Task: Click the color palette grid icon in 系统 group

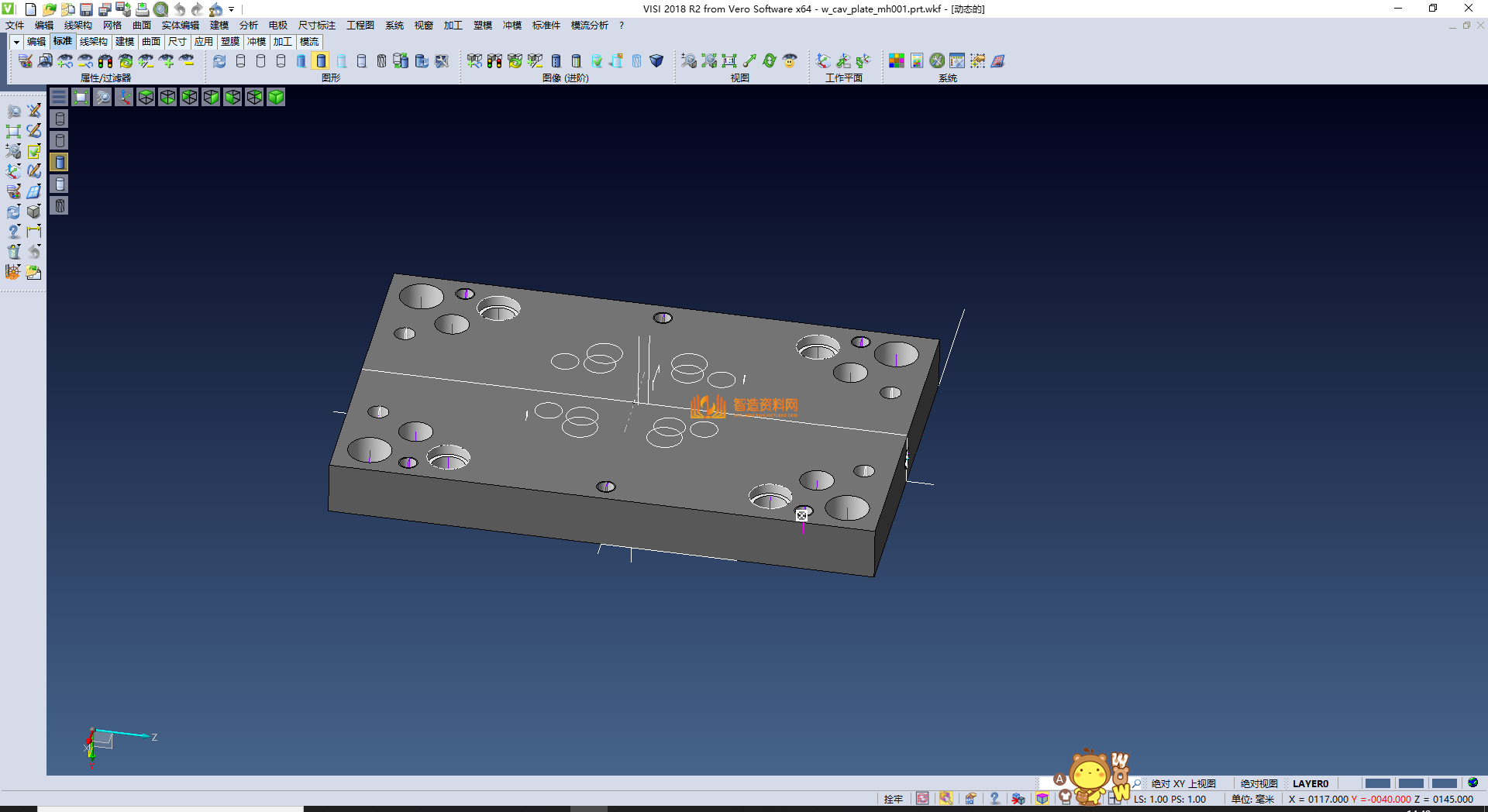Action: pos(897,60)
